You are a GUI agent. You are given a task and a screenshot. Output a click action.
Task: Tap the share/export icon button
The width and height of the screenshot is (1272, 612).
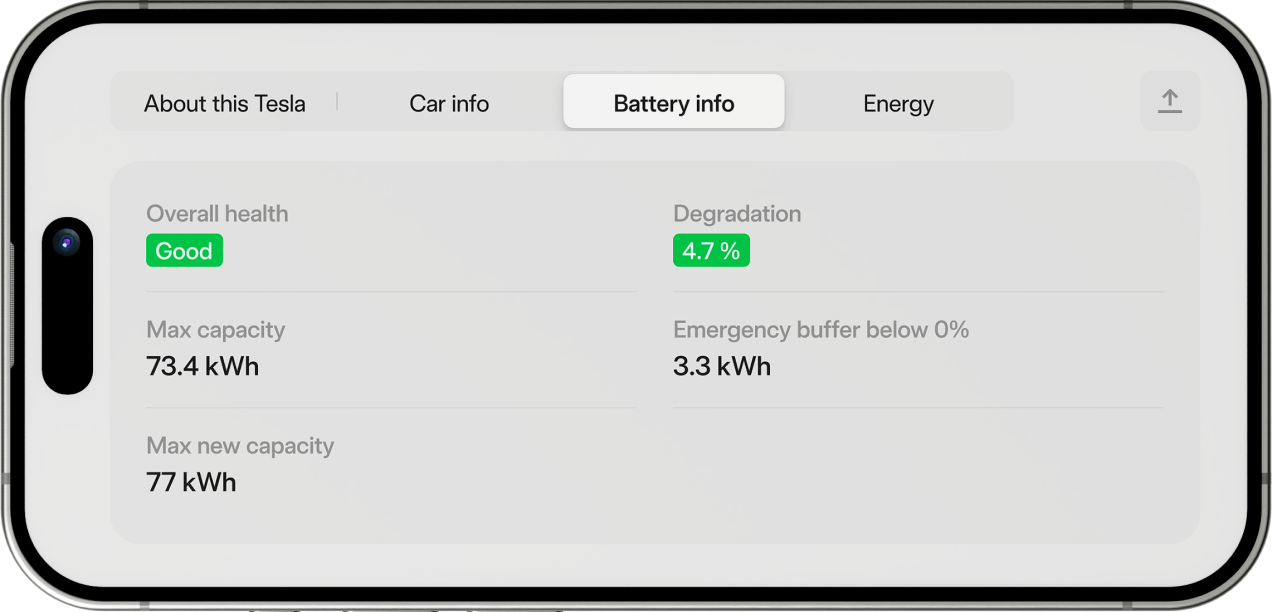point(1169,101)
